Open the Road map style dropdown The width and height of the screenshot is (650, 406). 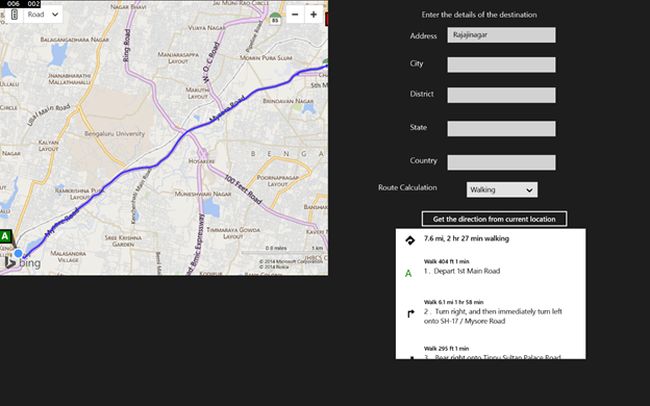pos(43,15)
